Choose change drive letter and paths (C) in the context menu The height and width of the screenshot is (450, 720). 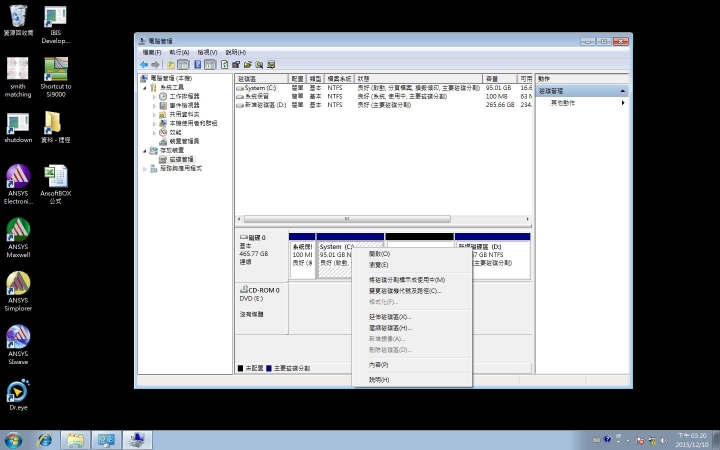tap(412, 291)
